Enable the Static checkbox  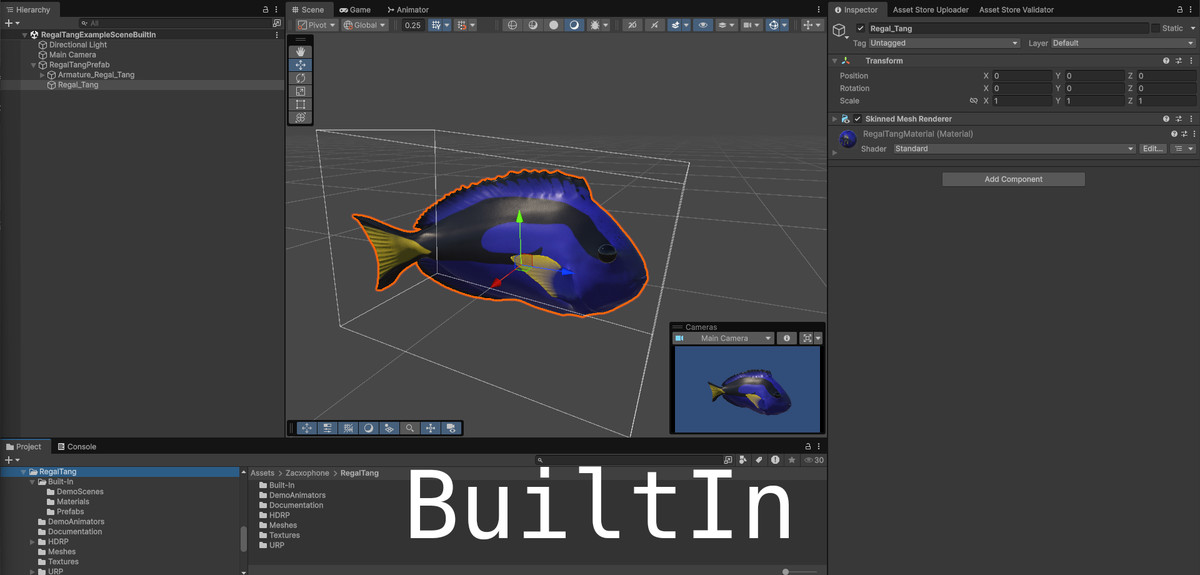pyautogui.click(x=1156, y=28)
